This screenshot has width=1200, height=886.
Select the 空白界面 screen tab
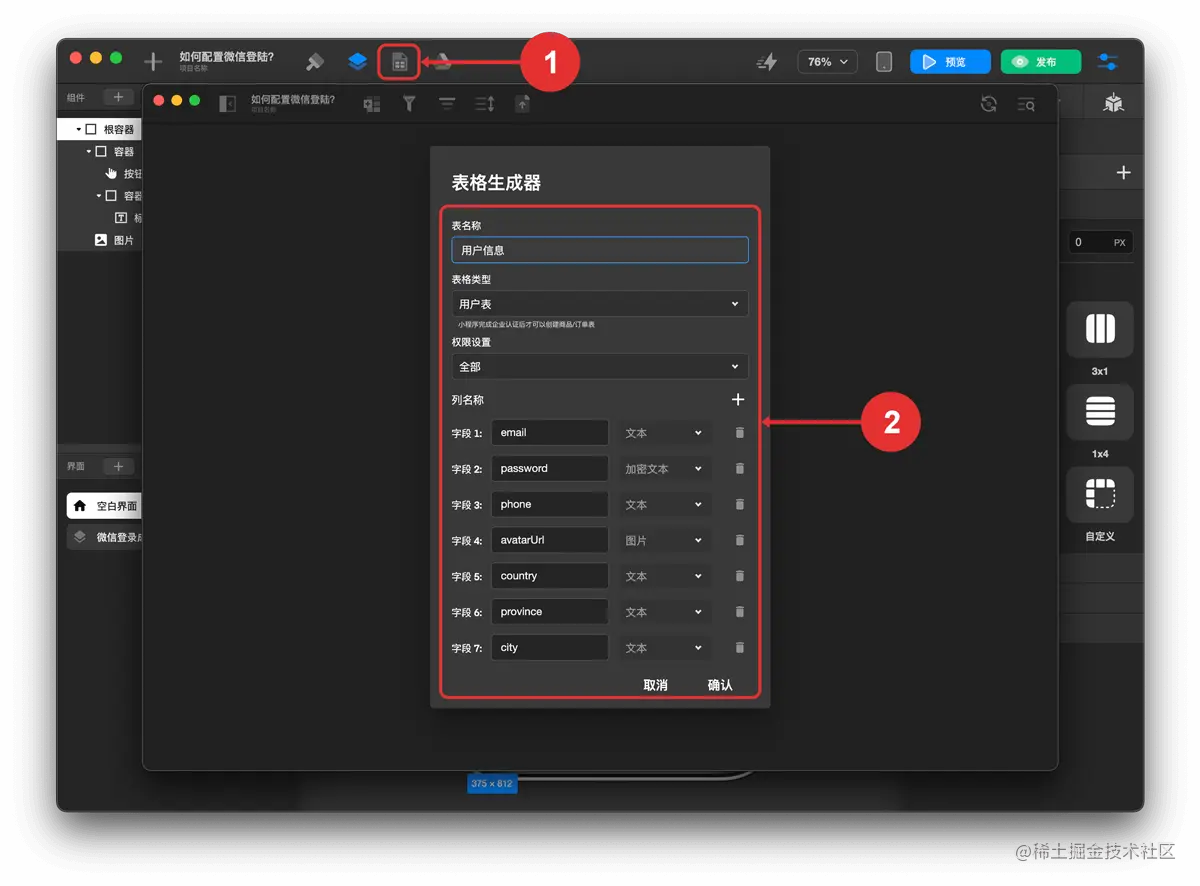tap(104, 506)
